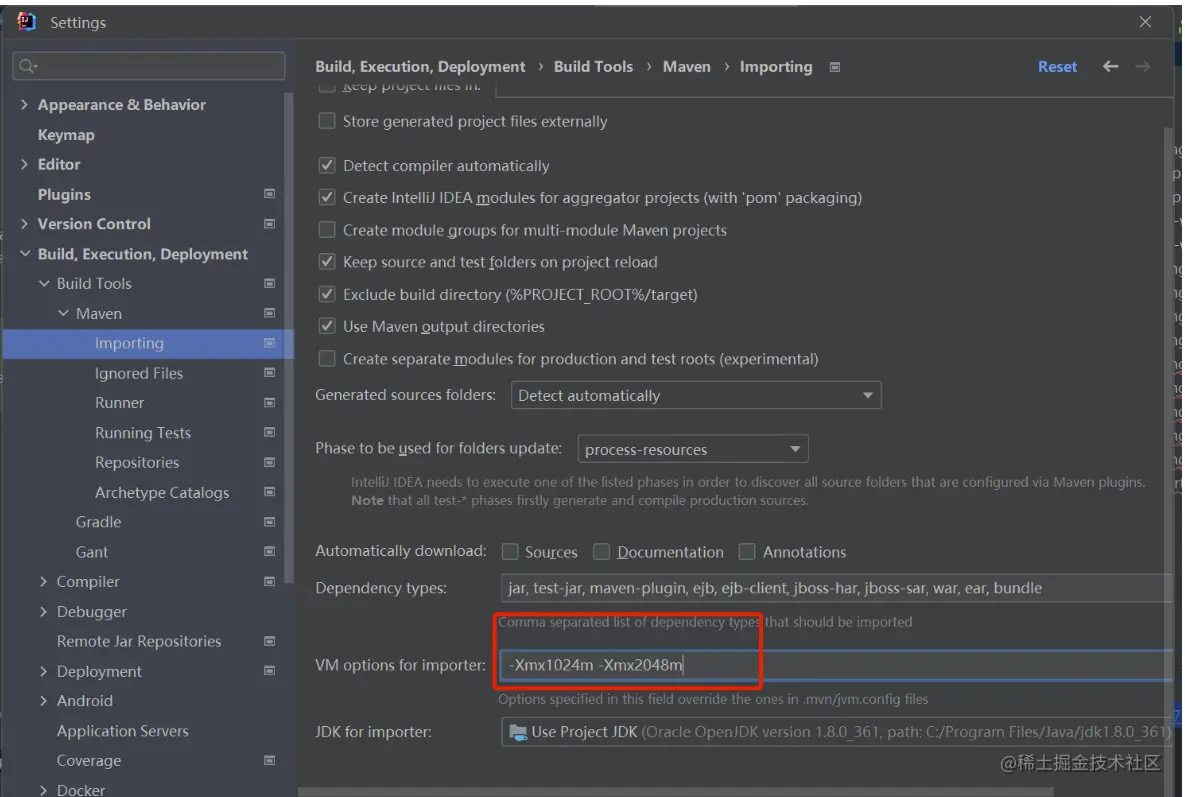Uncheck Exclude build directory option
The height and width of the screenshot is (797, 1185).
click(327, 294)
